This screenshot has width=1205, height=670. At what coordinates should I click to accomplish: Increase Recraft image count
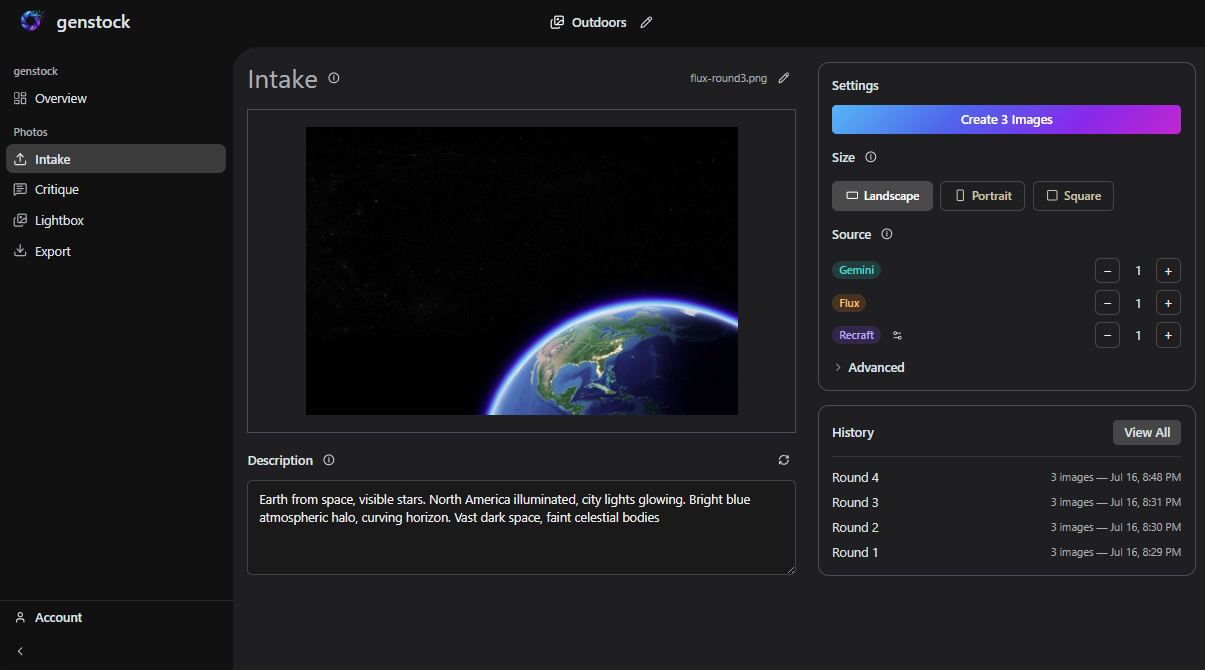1168,335
